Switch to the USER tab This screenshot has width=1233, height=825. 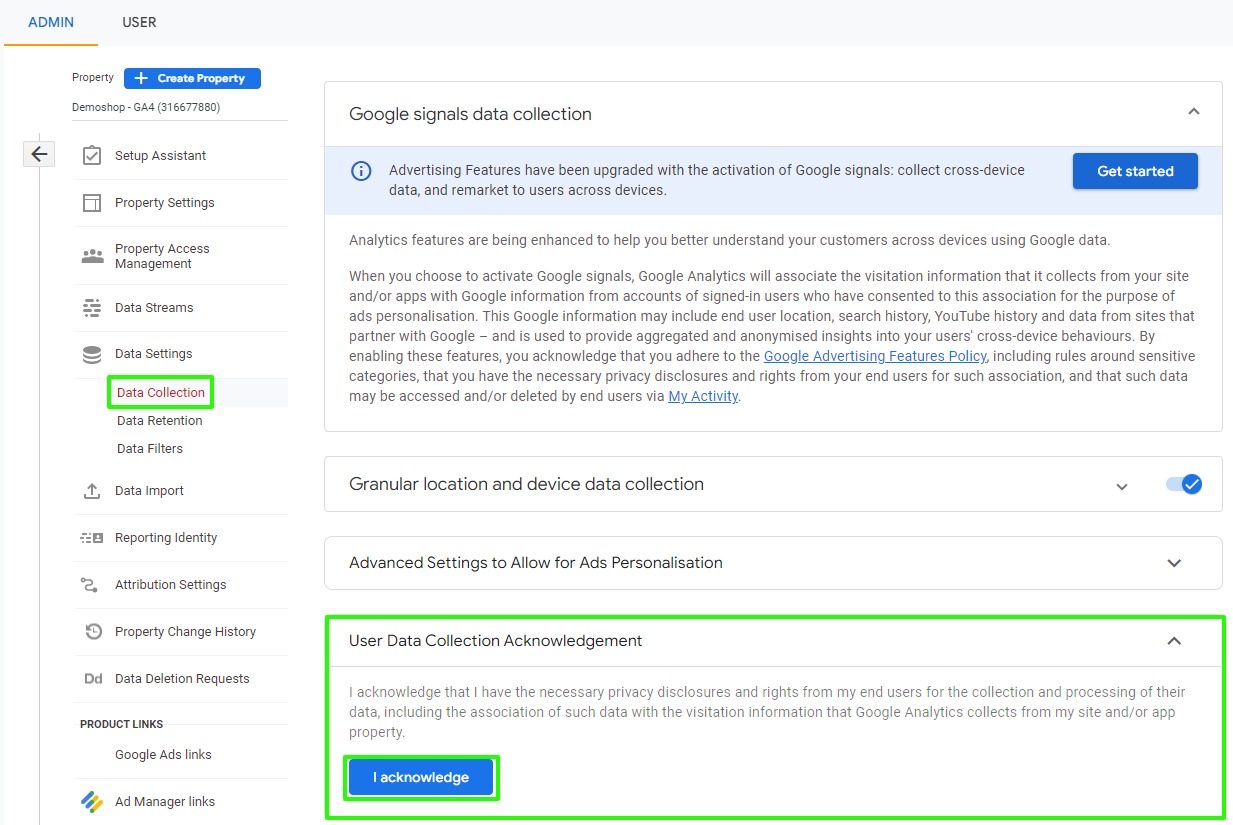click(139, 22)
